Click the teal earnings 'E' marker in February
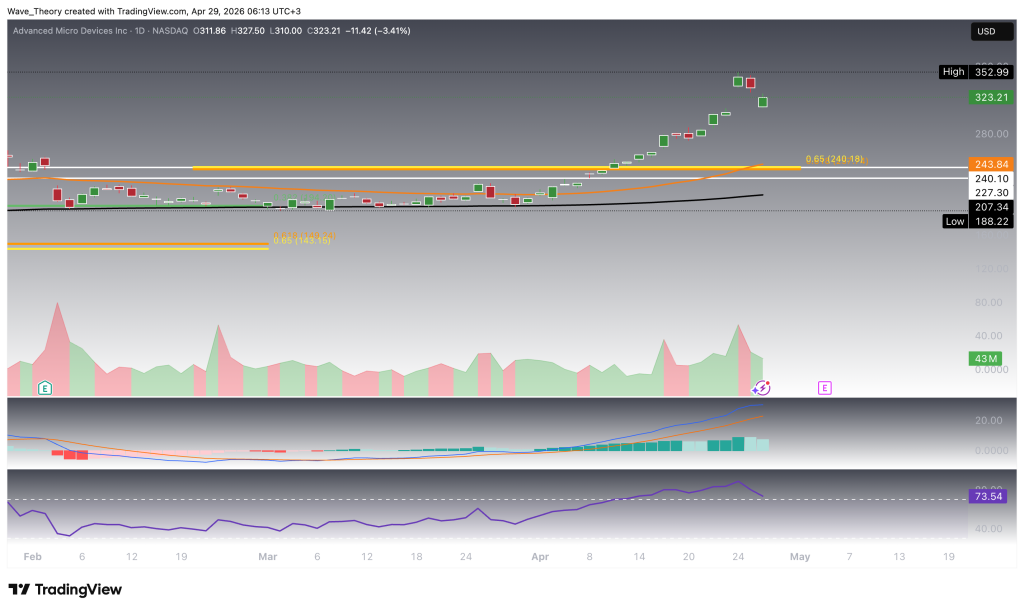 tap(44, 387)
